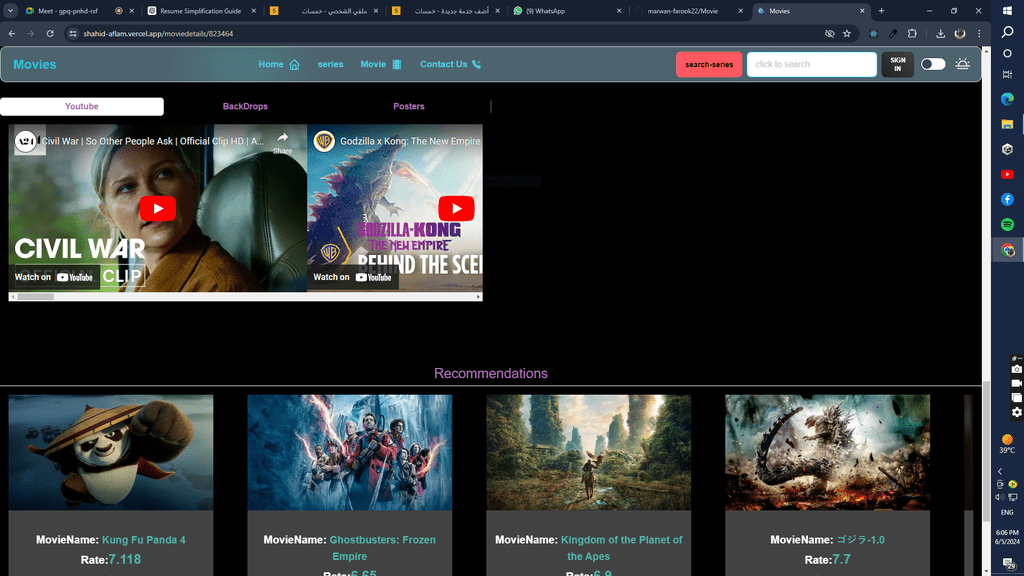Open Windows Search from the taskbar

point(1008,32)
